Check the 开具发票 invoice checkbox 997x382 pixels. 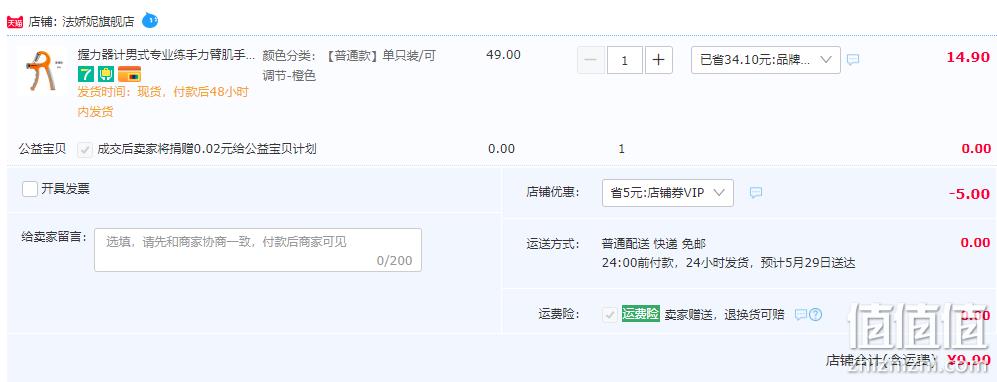point(30,189)
